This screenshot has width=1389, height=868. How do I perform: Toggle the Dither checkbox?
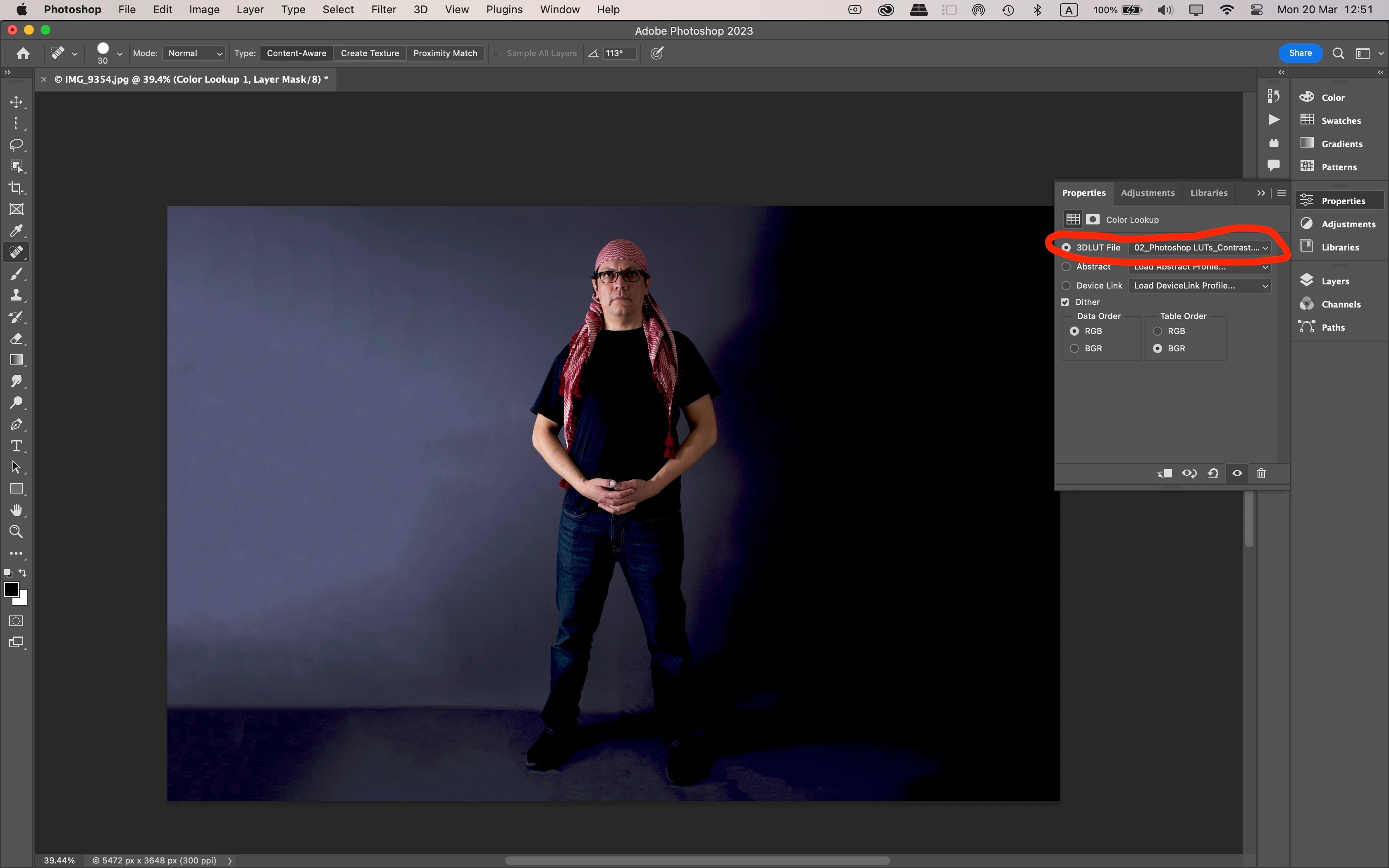(x=1065, y=302)
